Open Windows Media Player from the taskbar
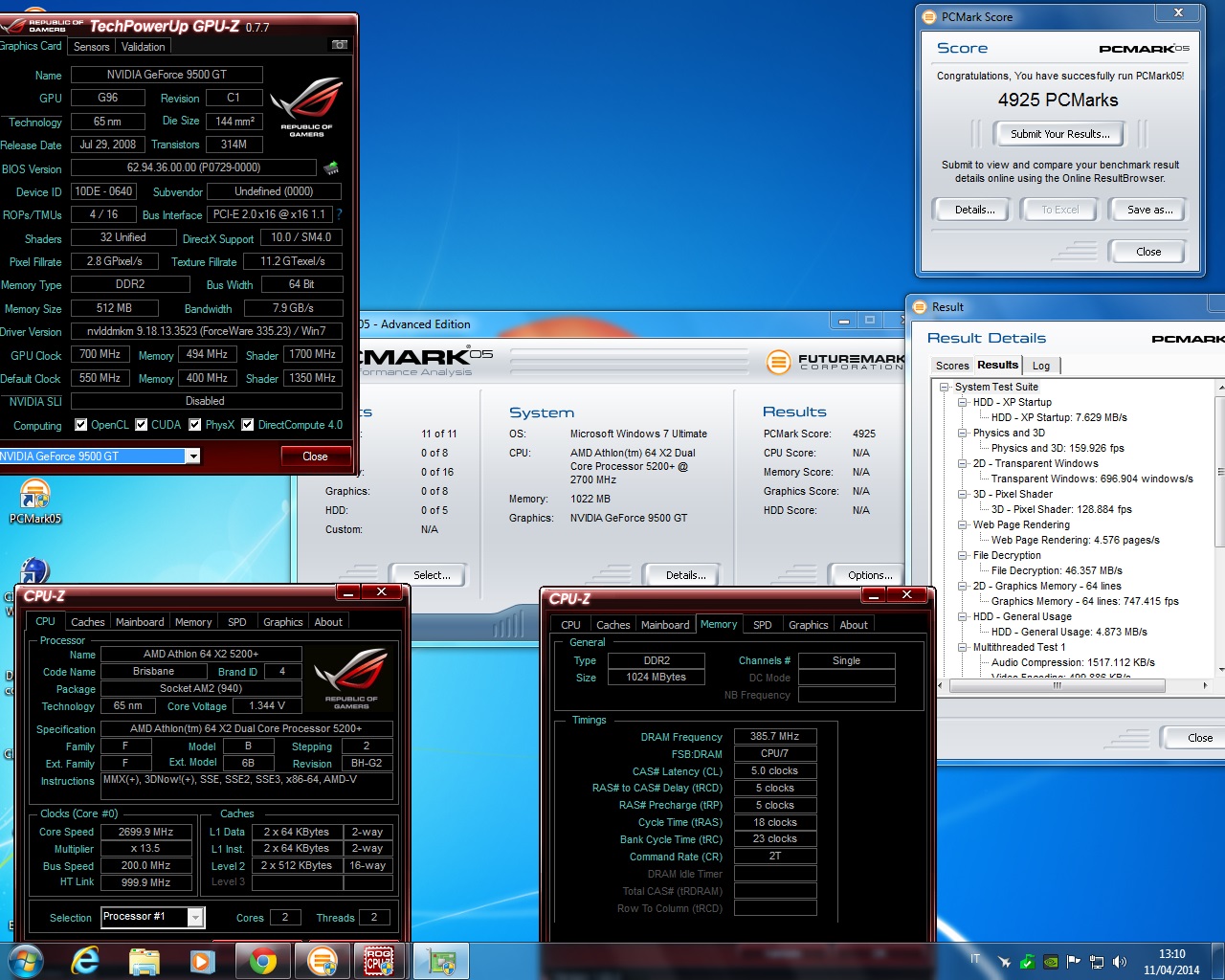 click(x=201, y=961)
